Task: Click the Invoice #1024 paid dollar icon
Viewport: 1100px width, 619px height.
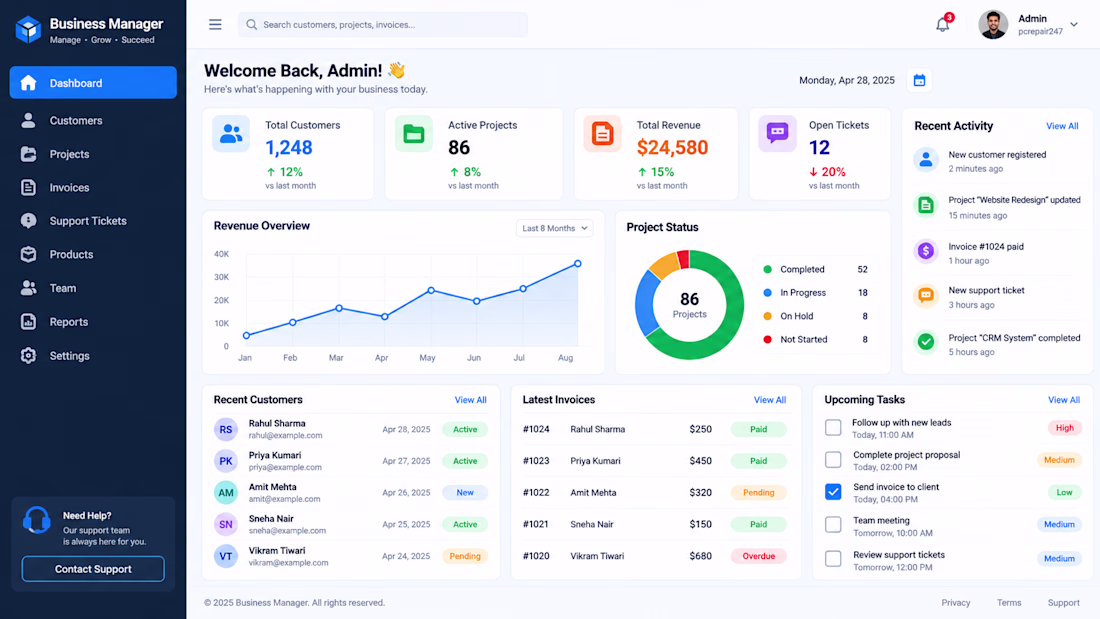Action: point(926,251)
